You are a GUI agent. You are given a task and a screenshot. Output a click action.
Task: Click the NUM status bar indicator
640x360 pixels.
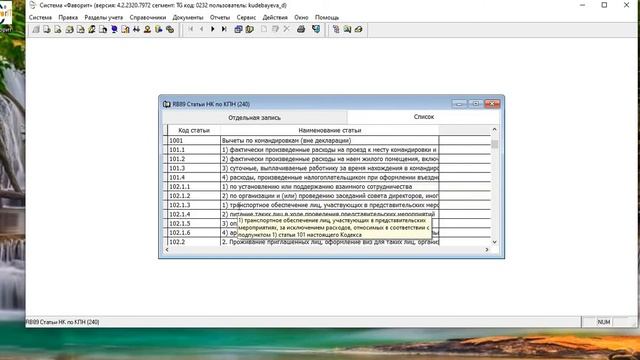(x=604, y=322)
